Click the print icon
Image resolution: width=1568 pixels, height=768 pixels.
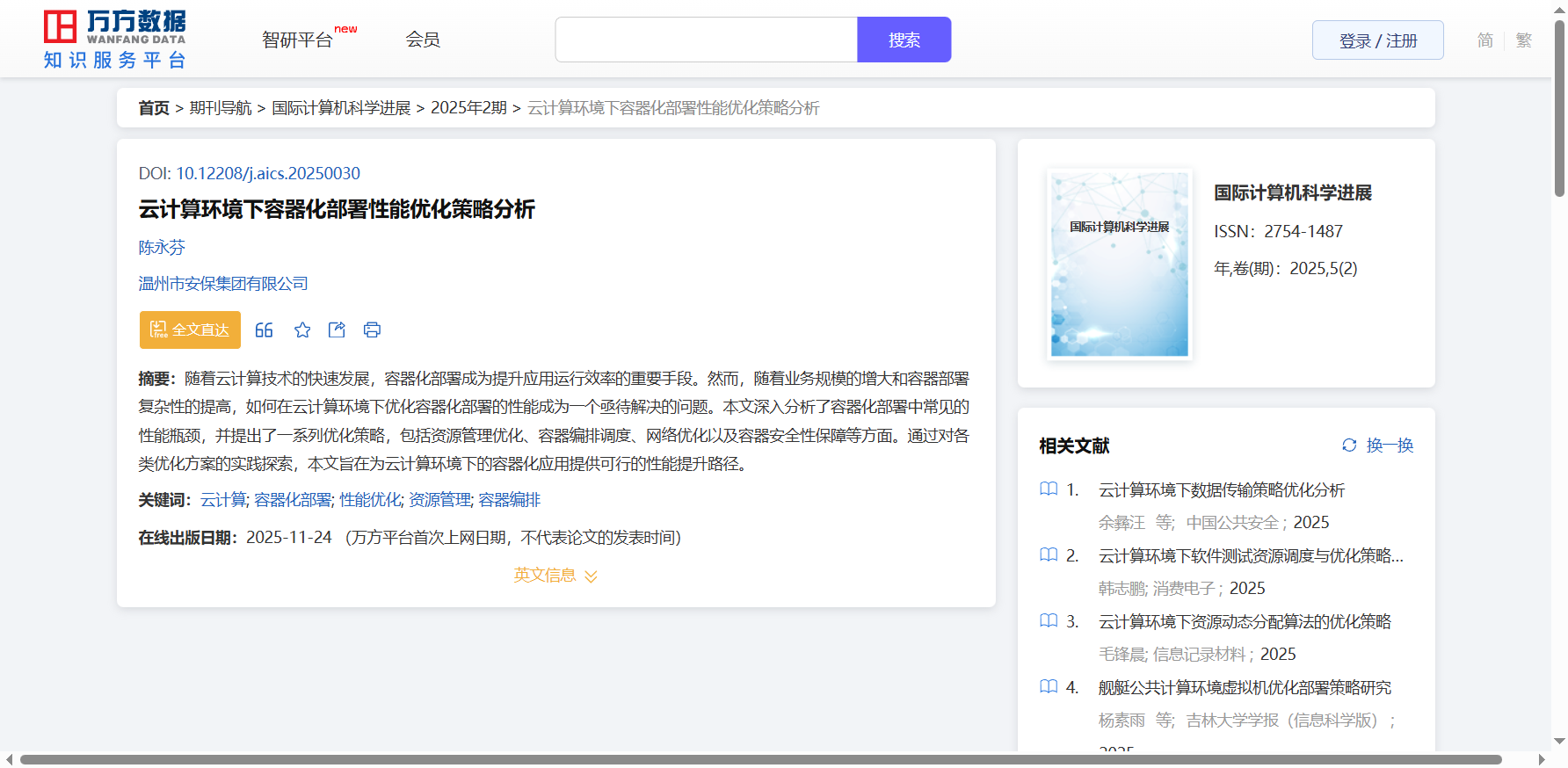(372, 330)
